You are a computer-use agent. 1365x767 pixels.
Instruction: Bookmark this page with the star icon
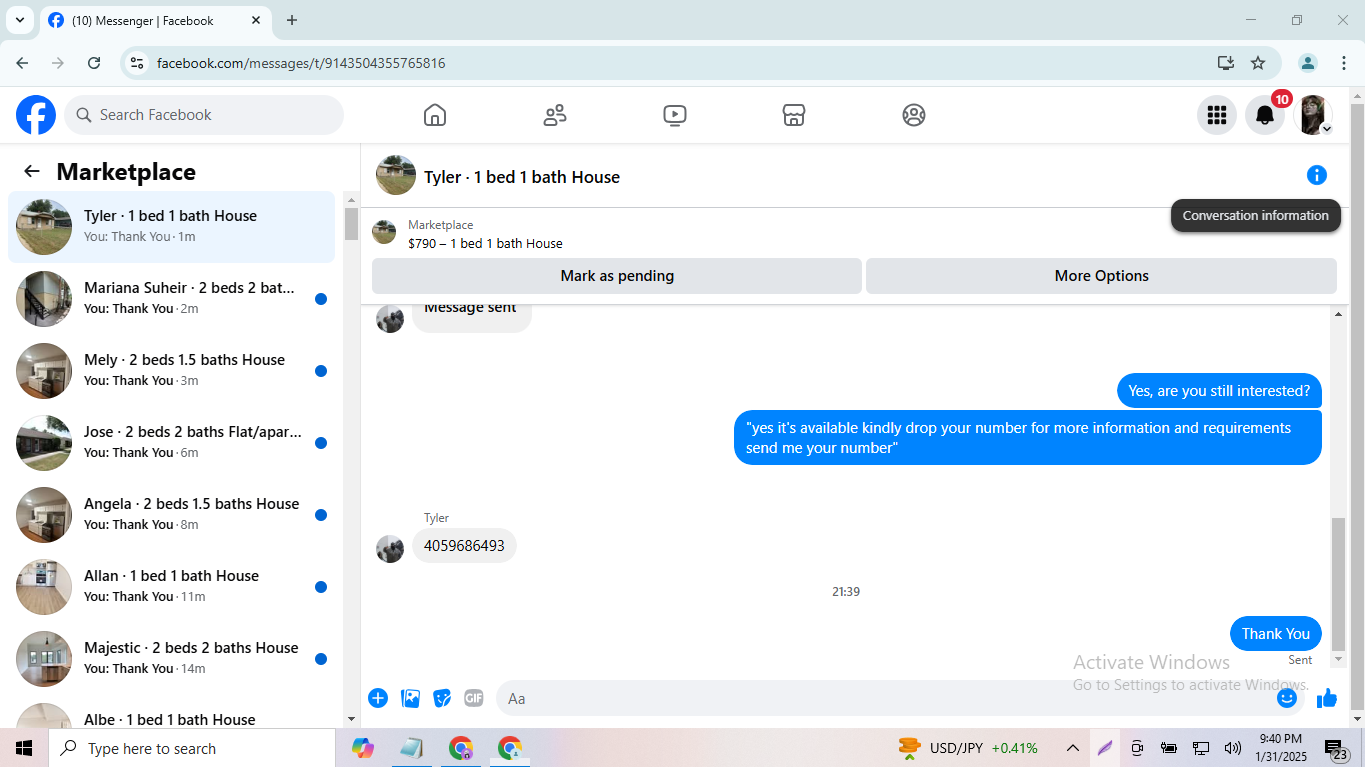(1258, 63)
